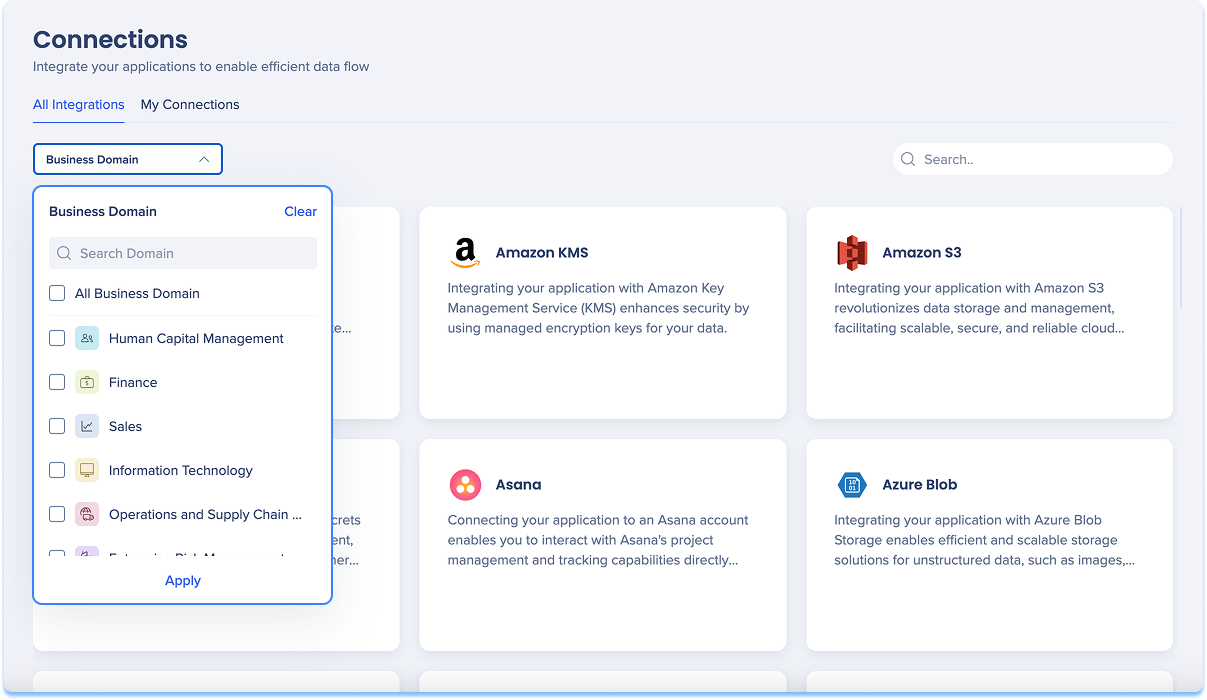1207x700 pixels.
Task: Tick the Human Capital Management checkbox
Action: click(x=57, y=338)
